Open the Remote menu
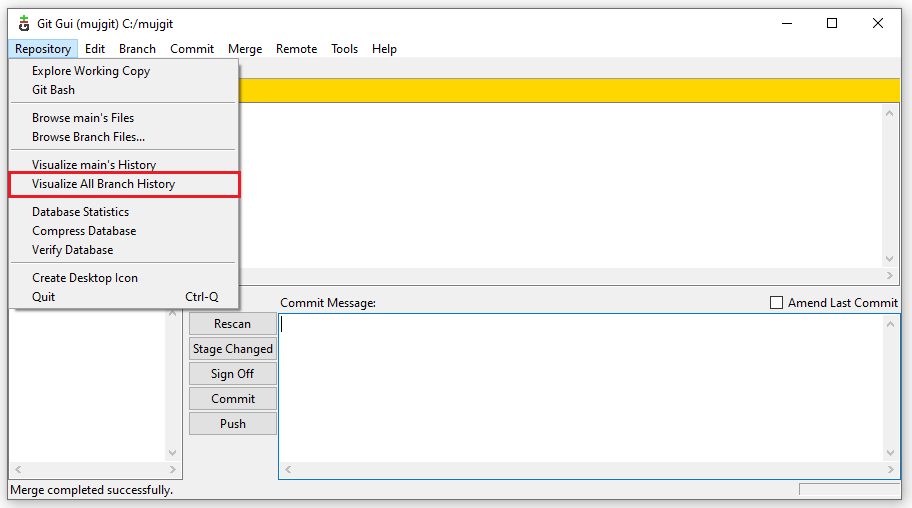 pos(297,49)
